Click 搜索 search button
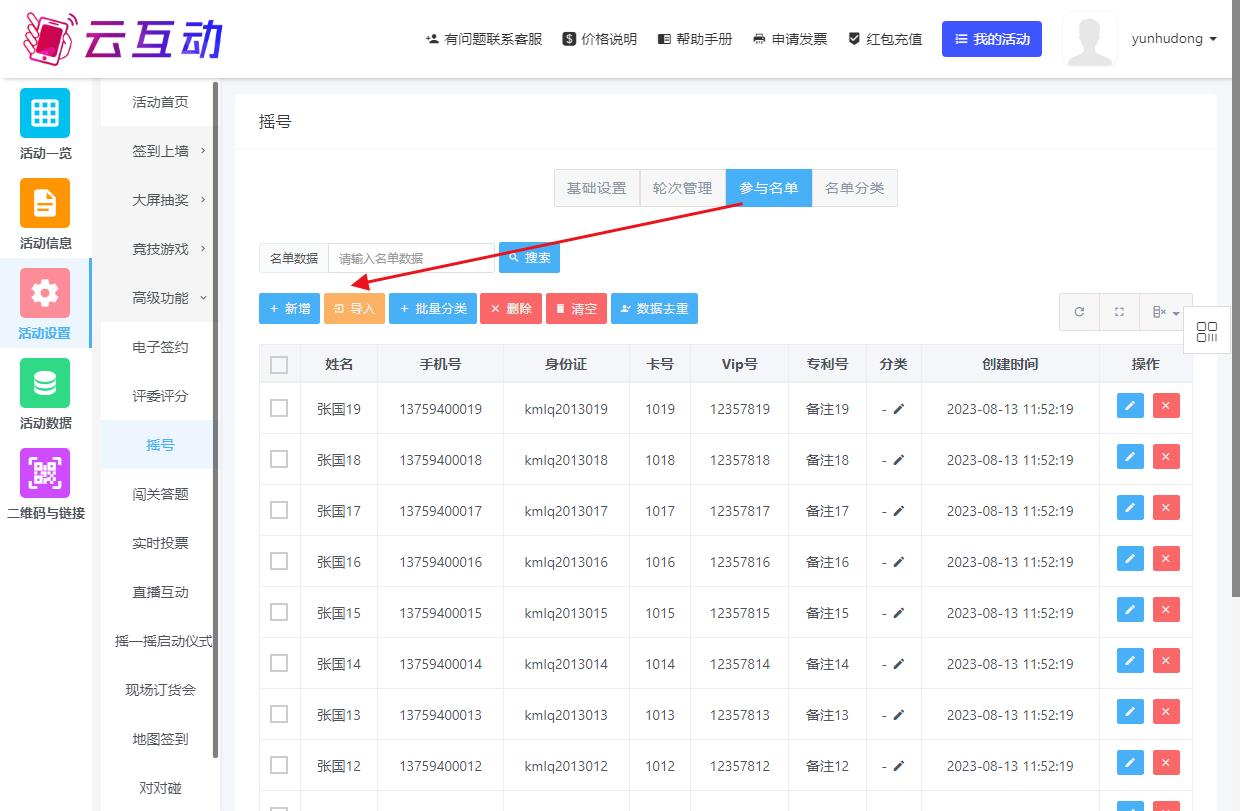 [529, 258]
